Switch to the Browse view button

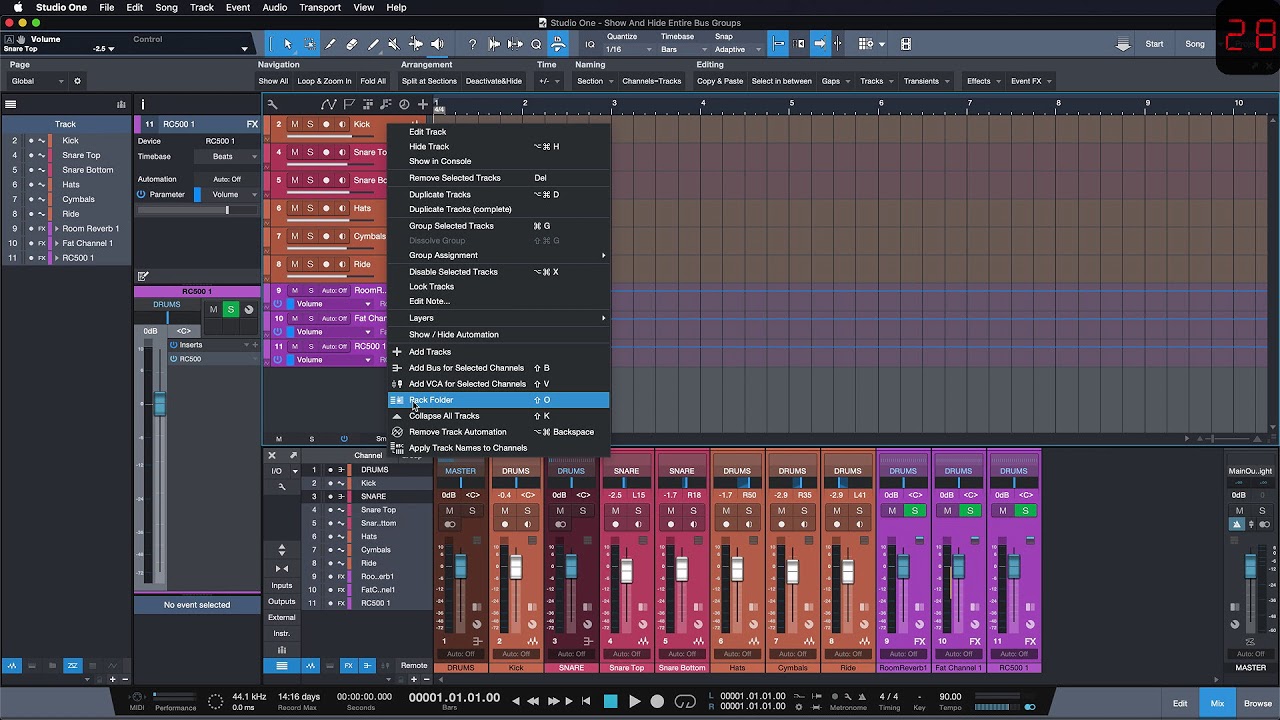click(1258, 703)
